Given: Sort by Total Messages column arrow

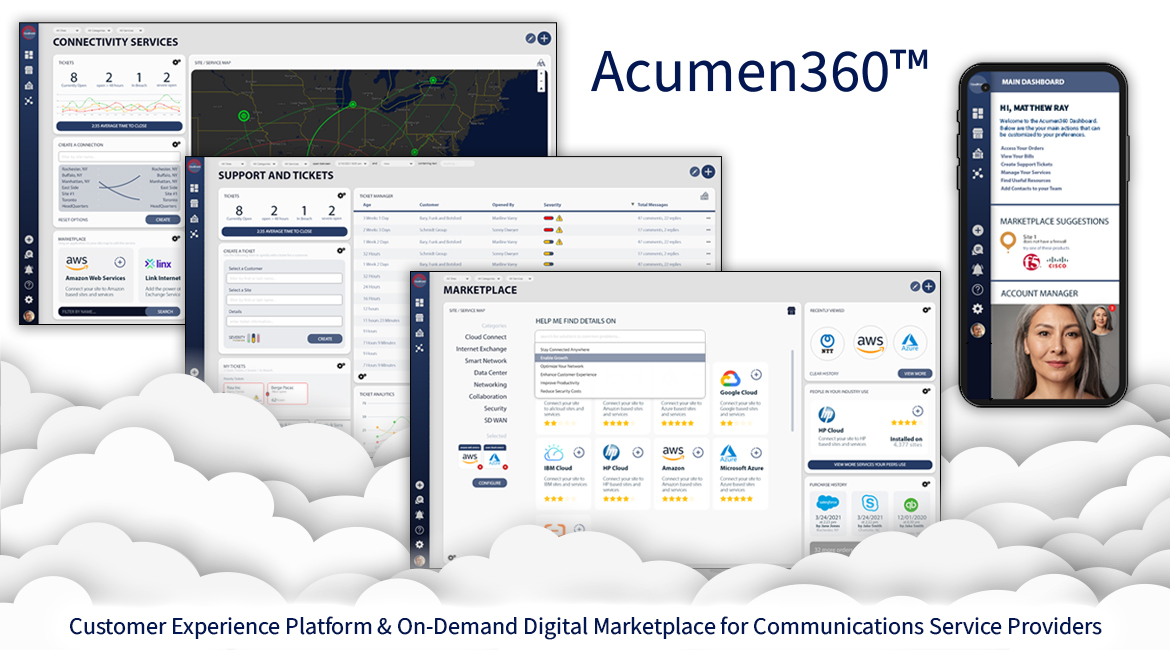Looking at the screenshot, I should (633, 204).
